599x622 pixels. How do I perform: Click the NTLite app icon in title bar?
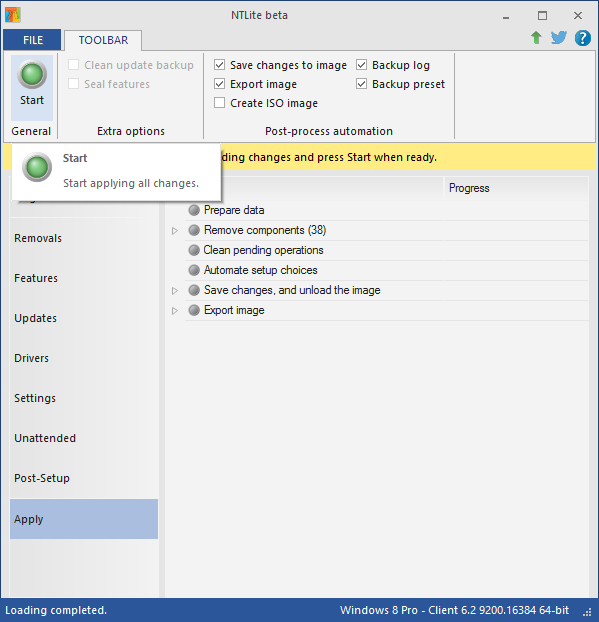13,15
